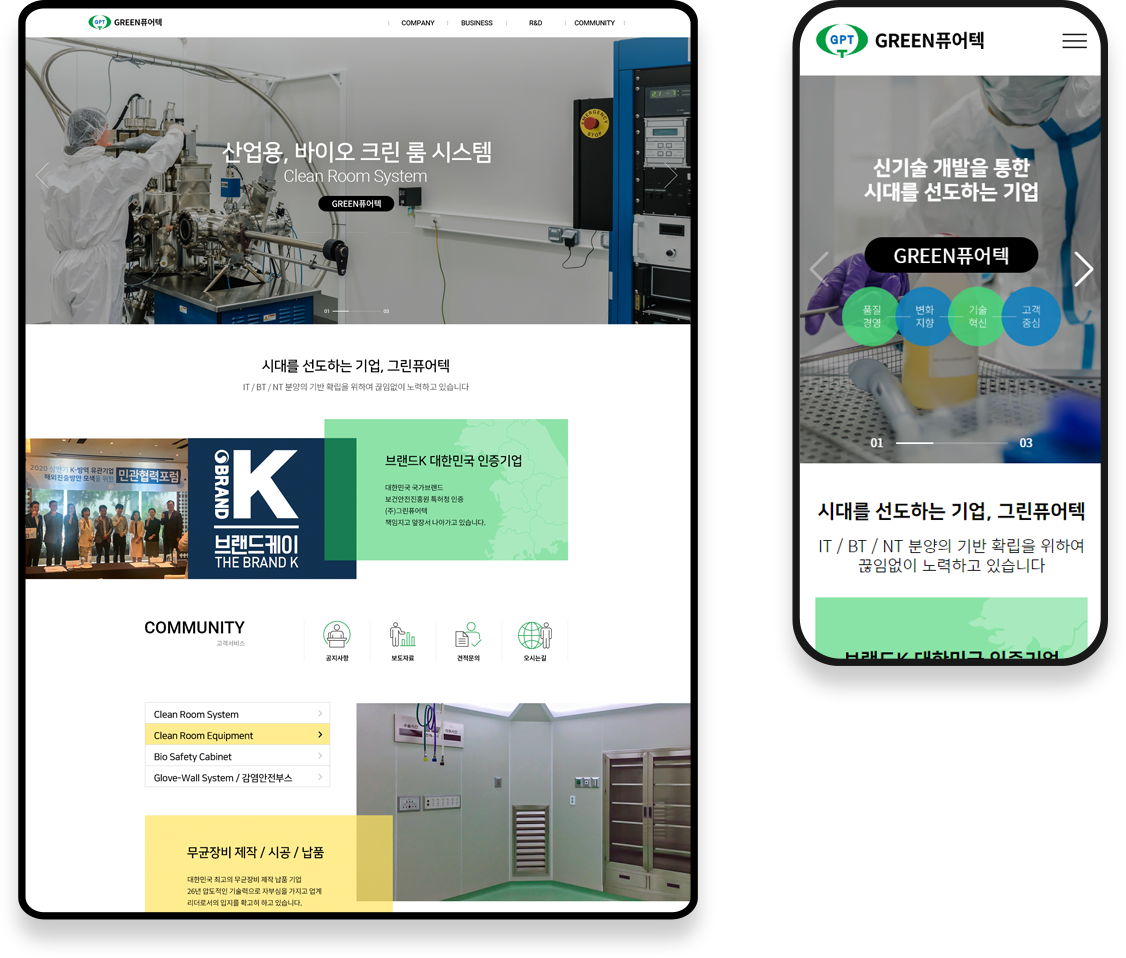Show previous desktop hero banner slide
This screenshot has height=958, width=1126.
(x=42, y=176)
